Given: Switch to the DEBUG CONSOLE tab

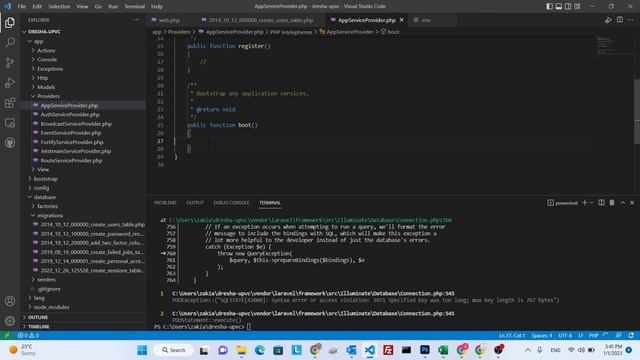Looking at the screenshot, I should coord(231,202).
